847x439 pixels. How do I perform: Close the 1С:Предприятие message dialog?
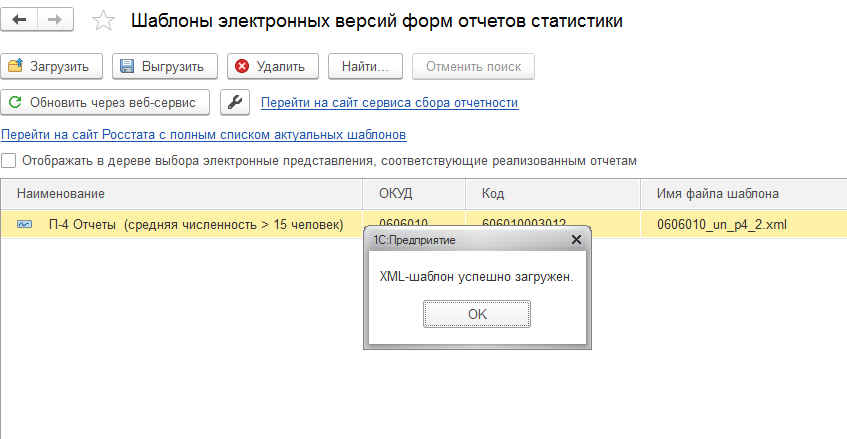pos(576,239)
